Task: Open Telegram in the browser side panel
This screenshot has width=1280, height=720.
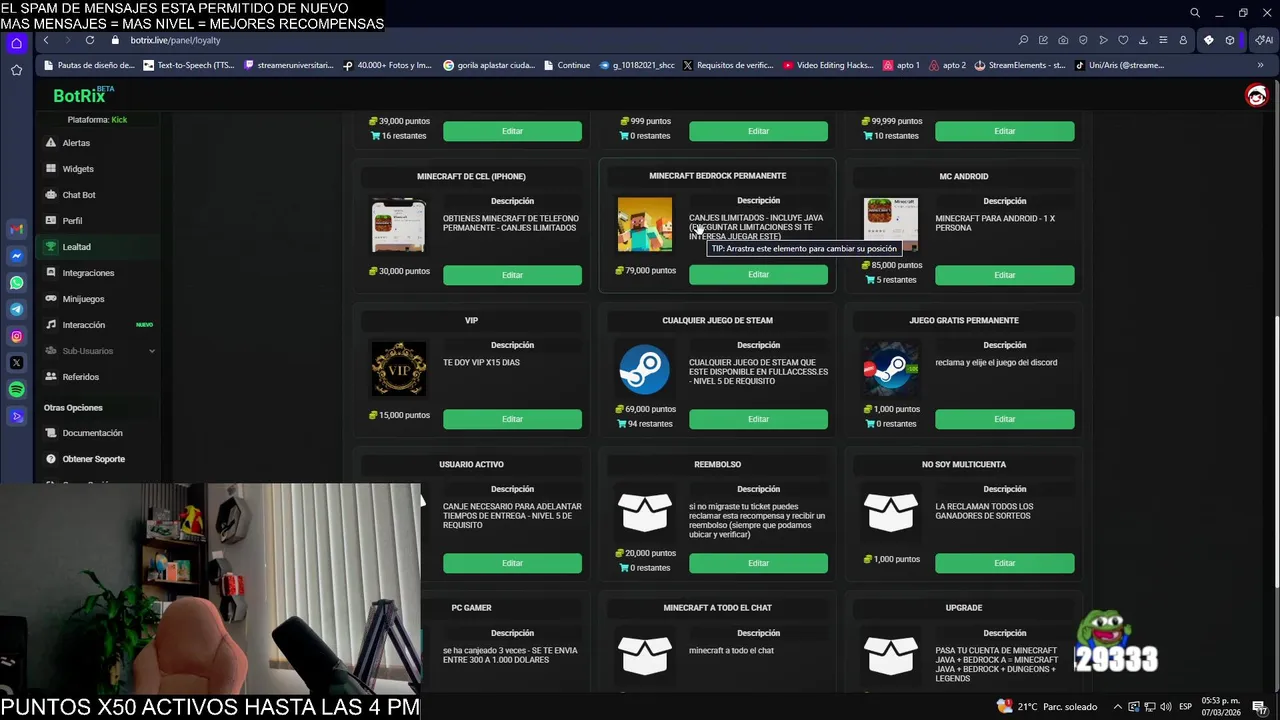Action: [16, 309]
